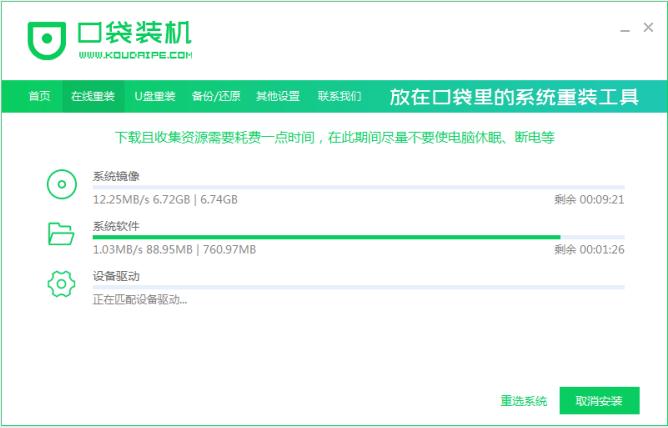Screen dimensions: 668x428
Task: Click the green download notice message
Action: [x=334, y=137]
